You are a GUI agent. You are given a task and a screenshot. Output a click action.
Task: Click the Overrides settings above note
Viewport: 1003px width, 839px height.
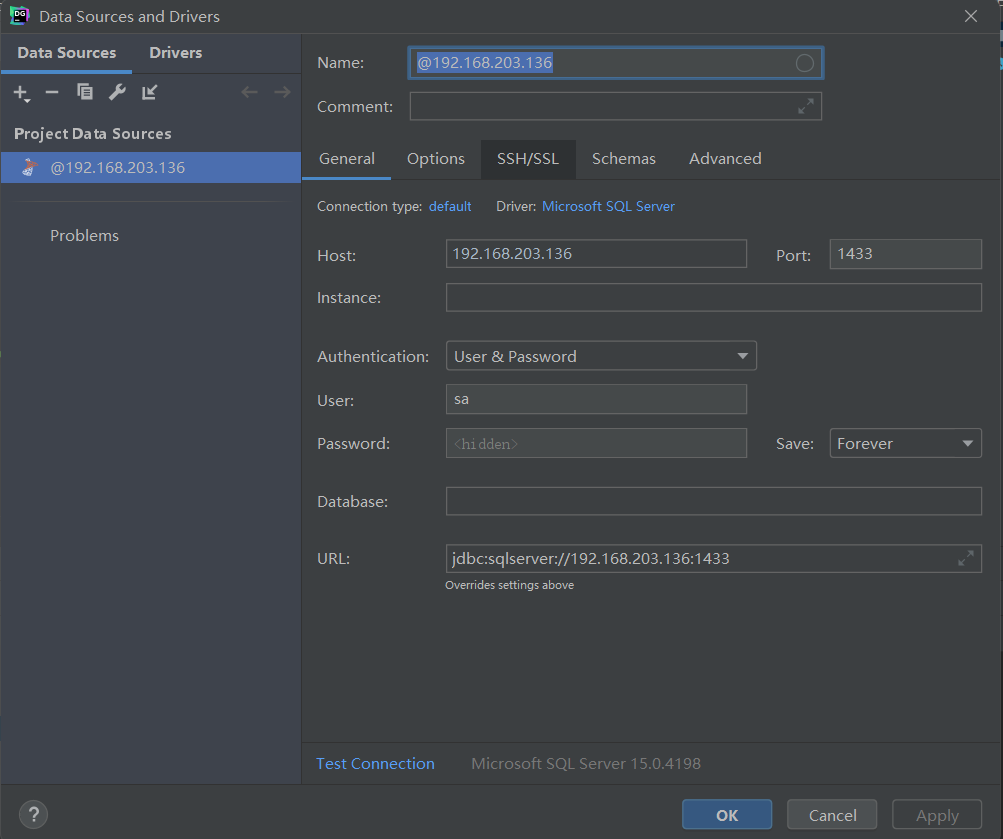[509, 585]
